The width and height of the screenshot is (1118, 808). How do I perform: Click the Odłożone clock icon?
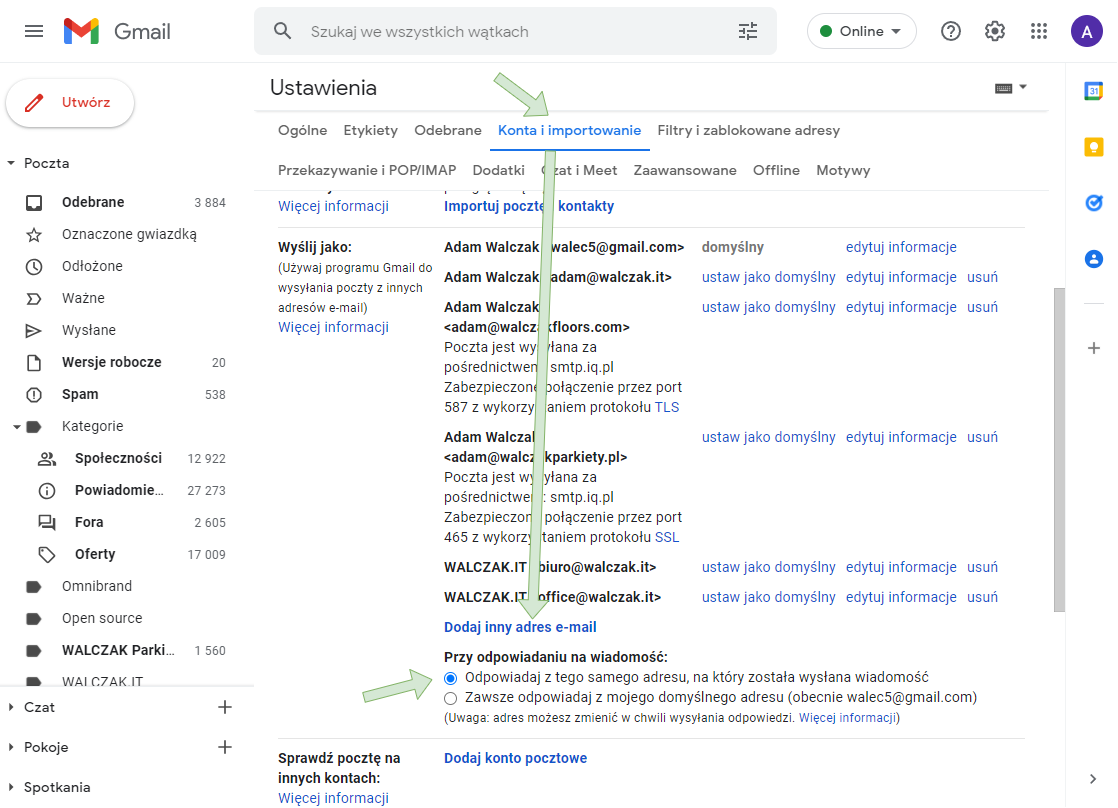coord(34,267)
